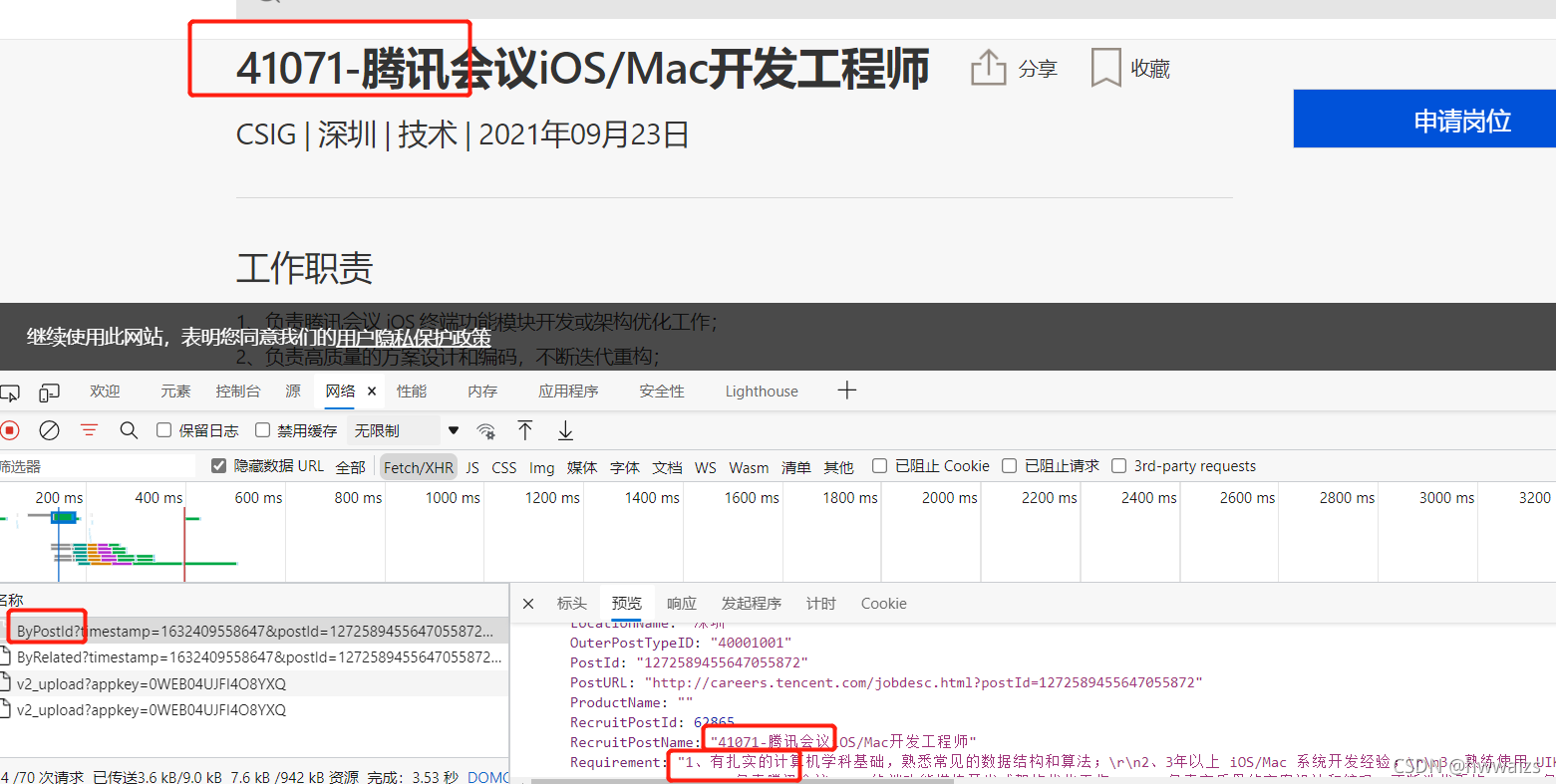The image size is (1556, 784).
Task: Enable 已阻止请求 checkbox
Action: pos(1009,466)
